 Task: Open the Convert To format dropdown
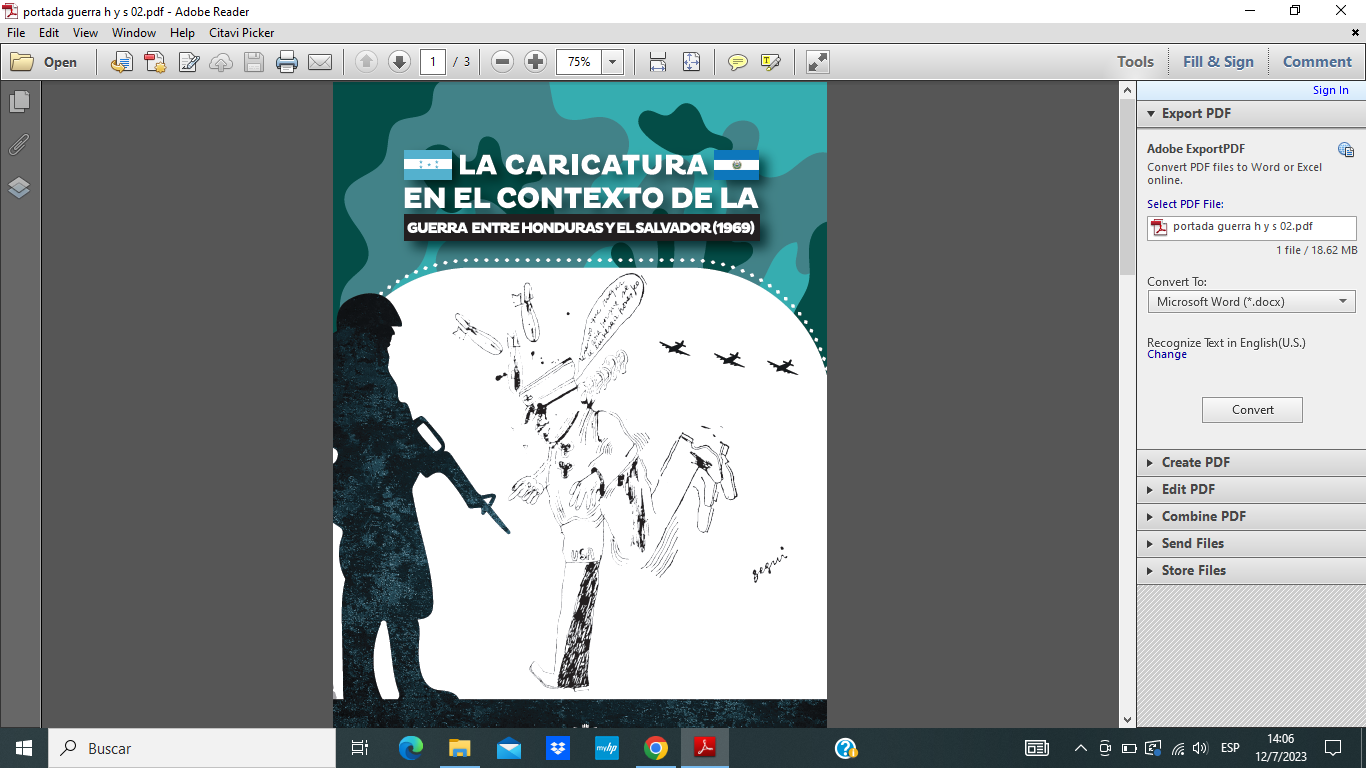[1251, 302]
